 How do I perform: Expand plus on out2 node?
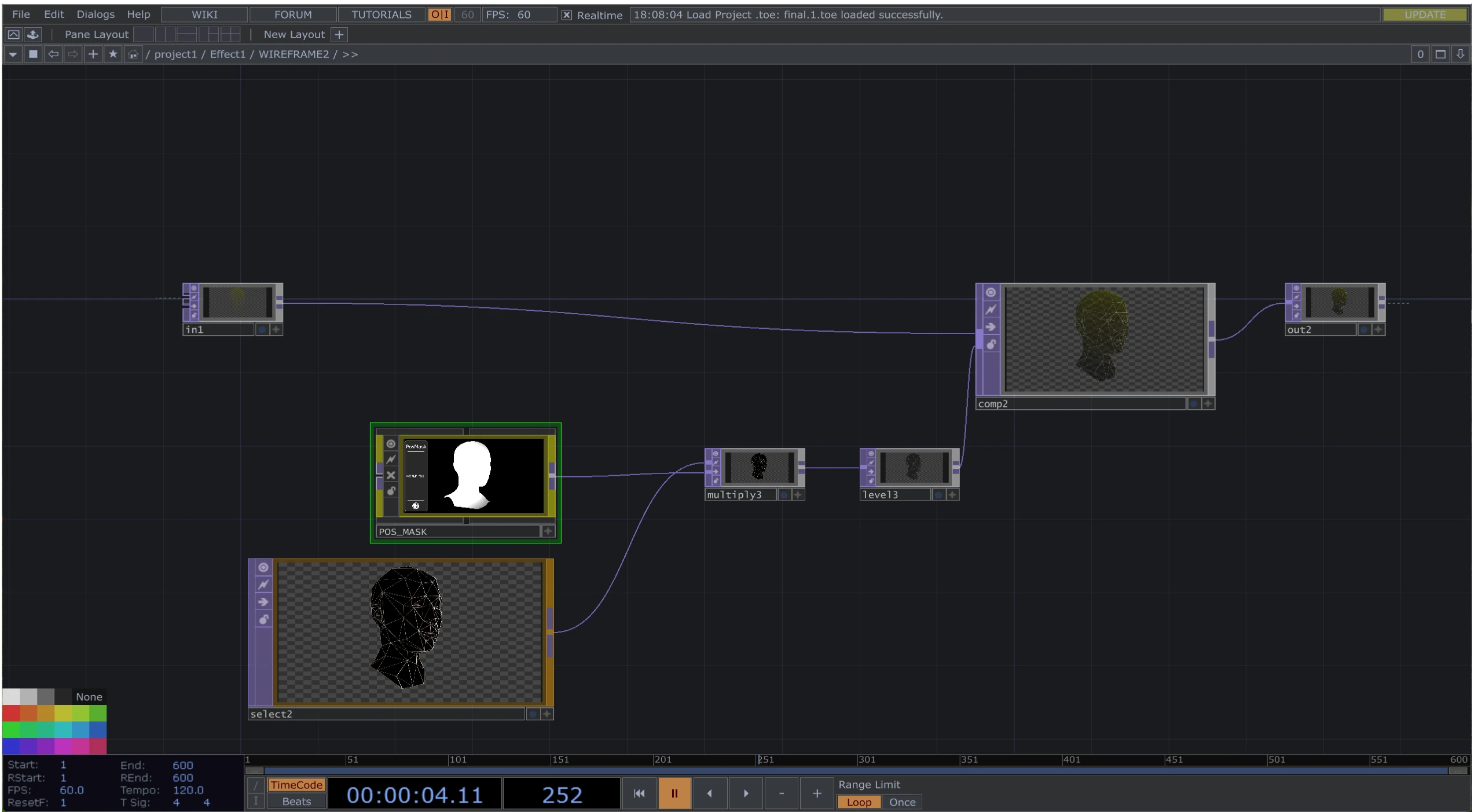[1378, 330]
